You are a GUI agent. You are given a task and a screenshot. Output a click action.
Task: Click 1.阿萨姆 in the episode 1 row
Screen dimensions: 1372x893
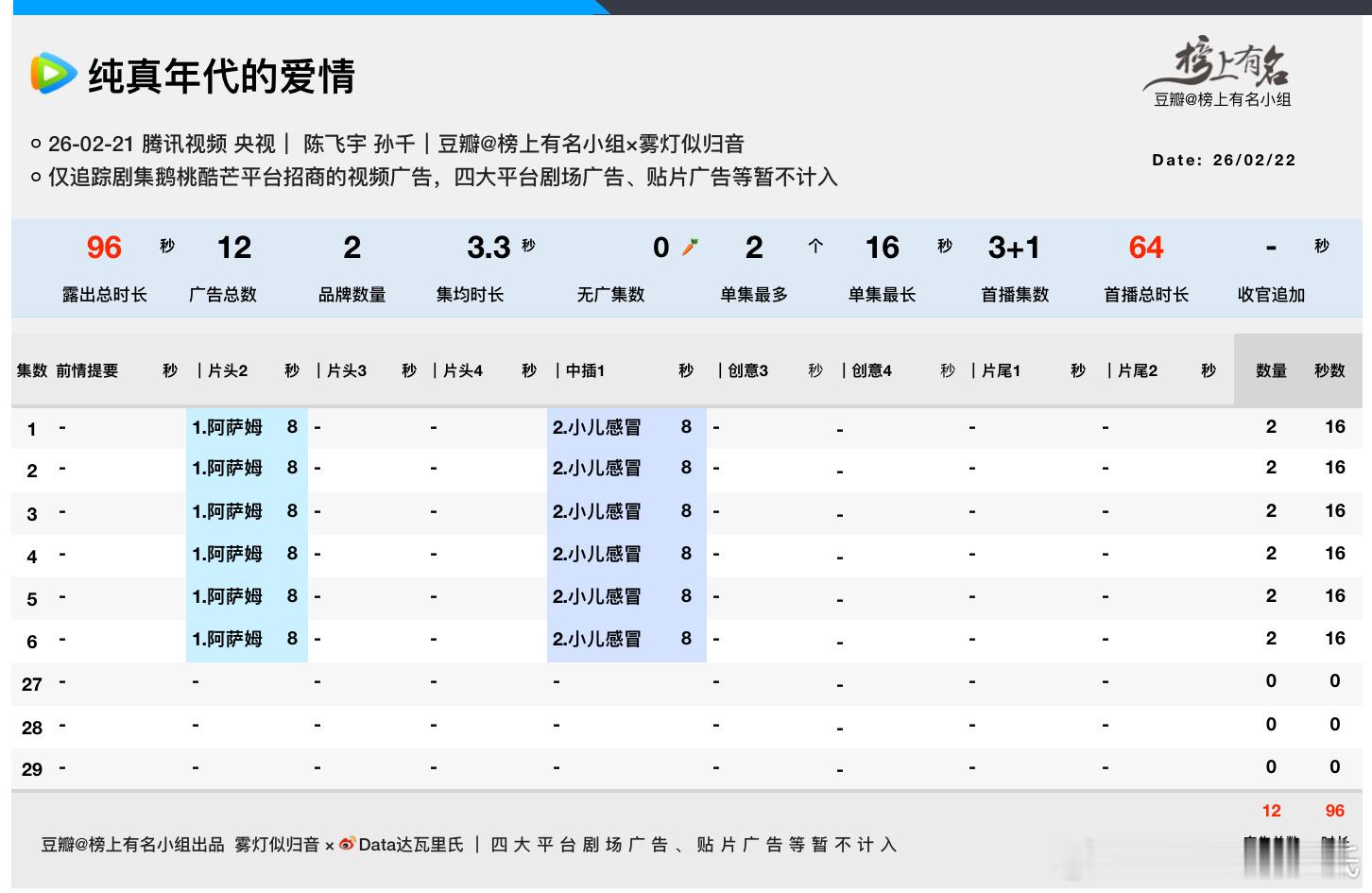(227, 427)
